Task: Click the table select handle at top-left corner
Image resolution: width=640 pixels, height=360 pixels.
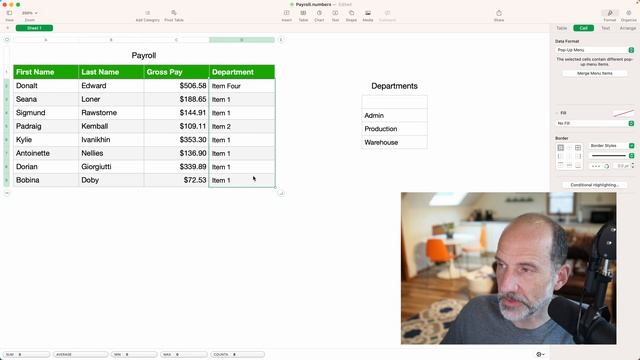Action: tap(7, 40)
